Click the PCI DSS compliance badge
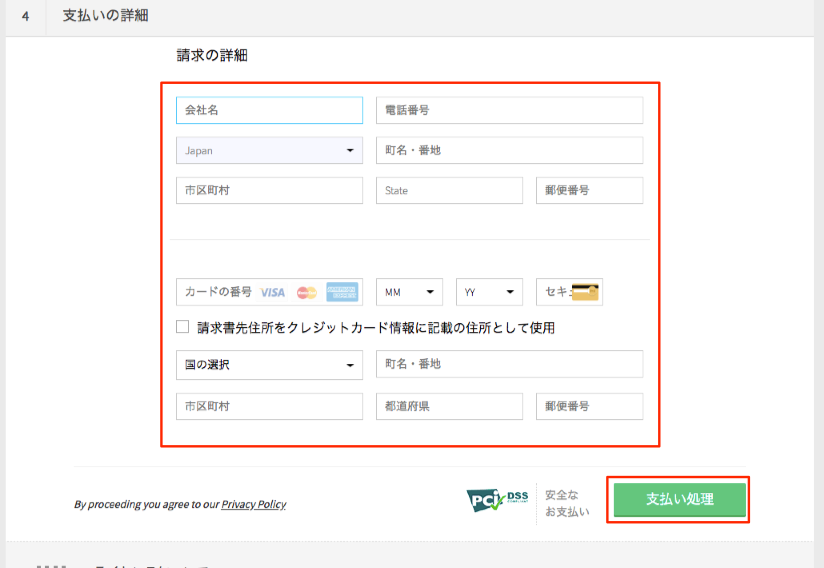Image resolution: width=824 pixels, height=568 pixels. click(x=497, y=500)
